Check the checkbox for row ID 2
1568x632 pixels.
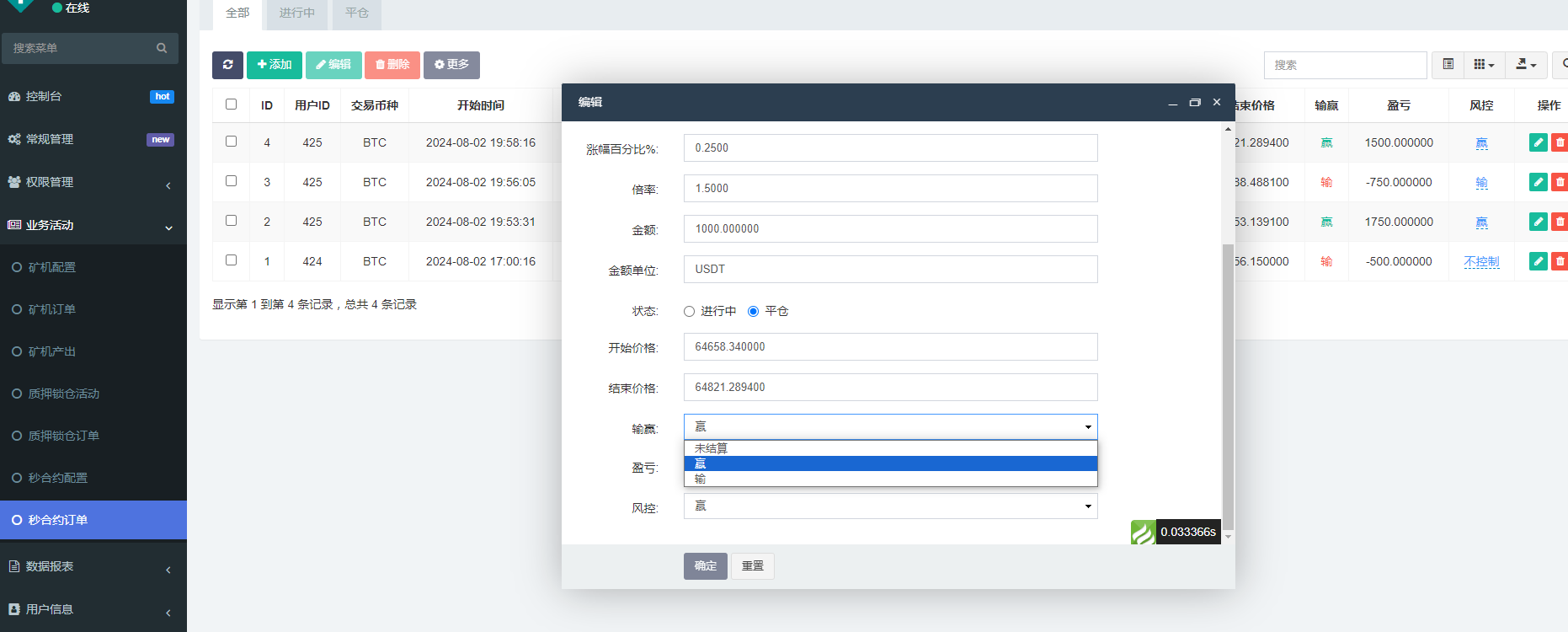pyautogui.click(x=231, y=221)
